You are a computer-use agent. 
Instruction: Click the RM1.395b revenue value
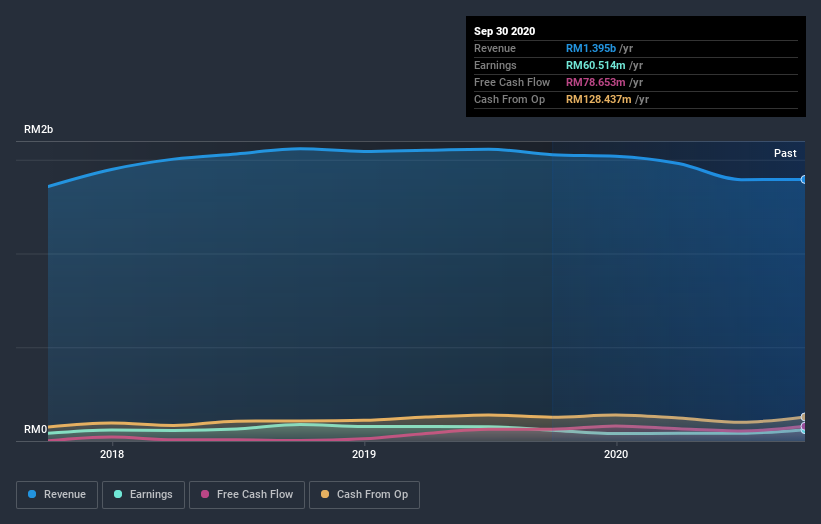pyautogui.click(x=591, y=48)
